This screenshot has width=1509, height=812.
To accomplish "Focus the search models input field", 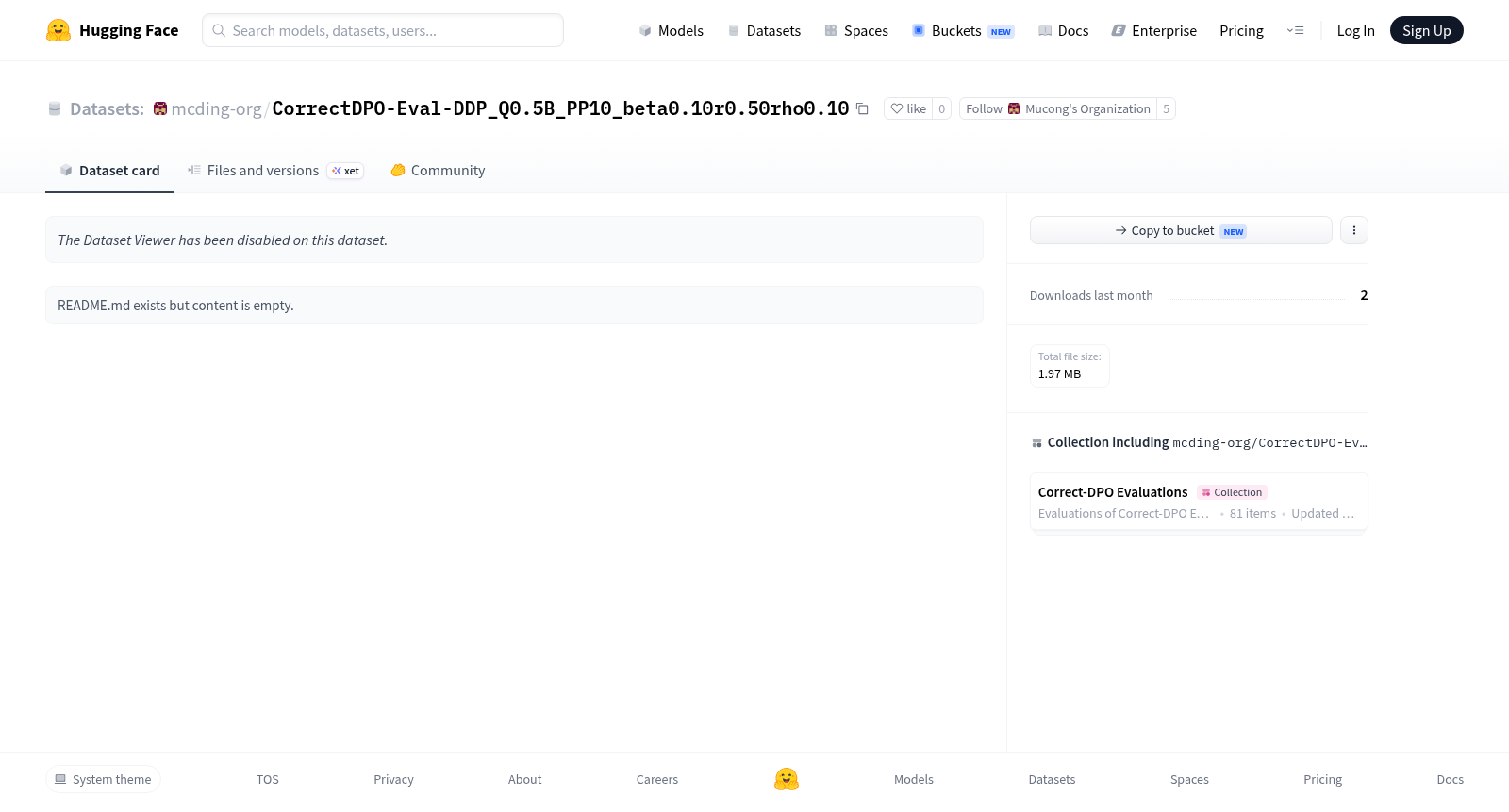I will tap(383, 30).
